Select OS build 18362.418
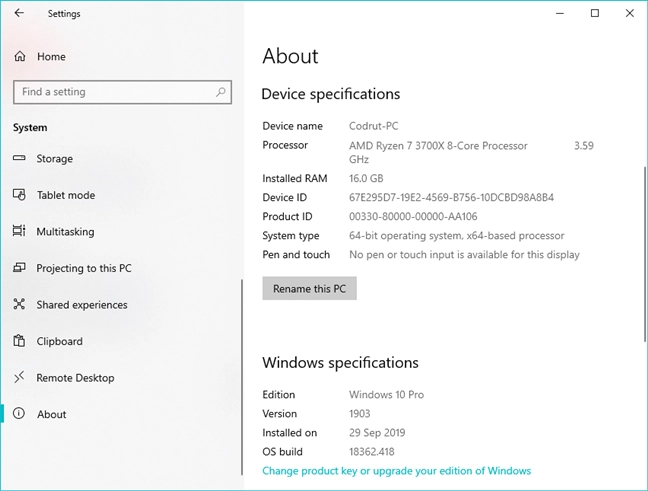The image size is (648, 491). pyautogui.click(x=372, y=452)
